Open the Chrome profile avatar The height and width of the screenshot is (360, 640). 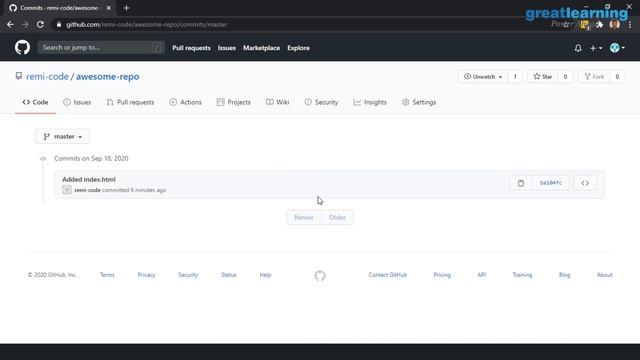click(x=615, y=24)
